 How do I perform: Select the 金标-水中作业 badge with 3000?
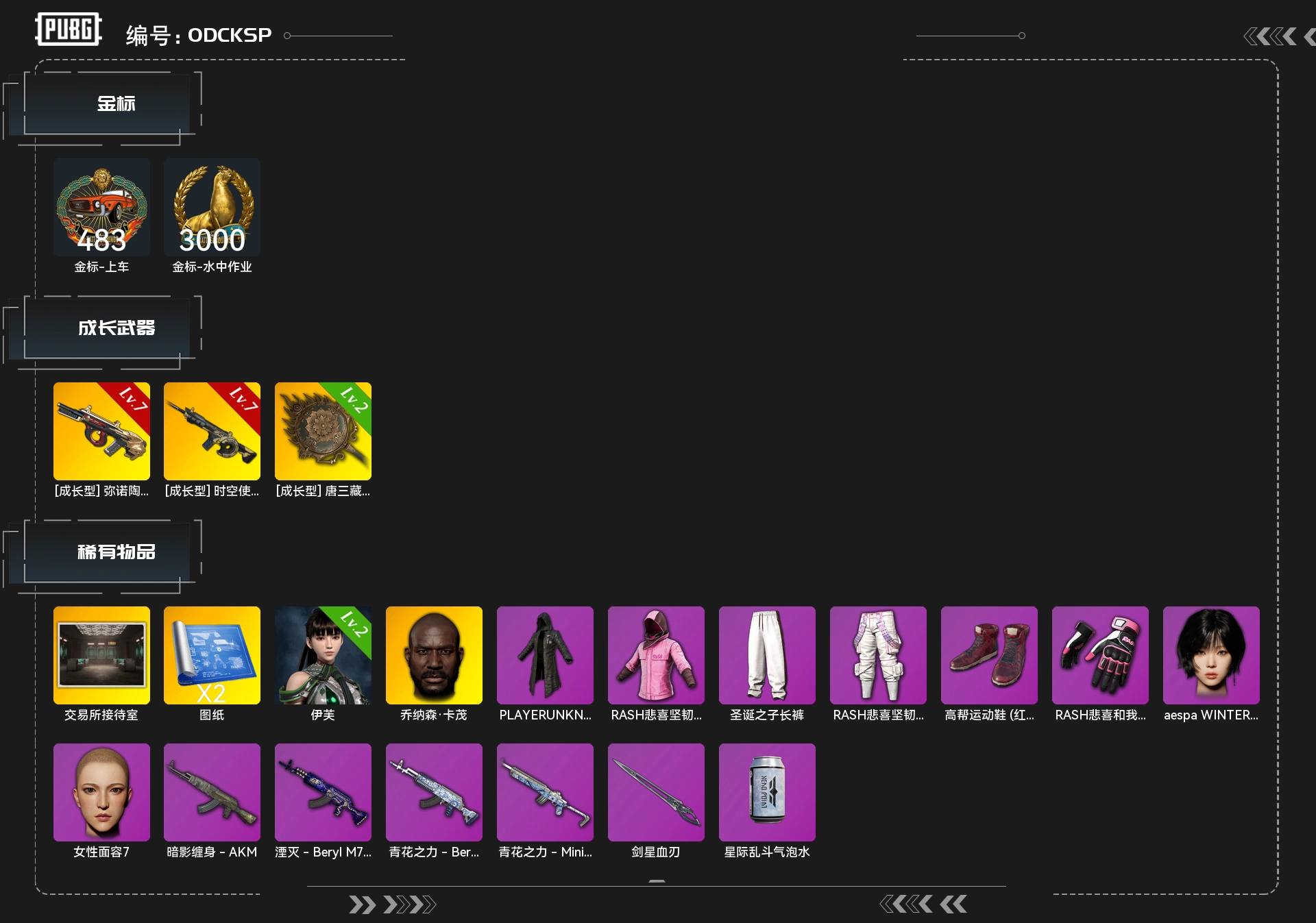pyautogui.click(x=212, y=207)
